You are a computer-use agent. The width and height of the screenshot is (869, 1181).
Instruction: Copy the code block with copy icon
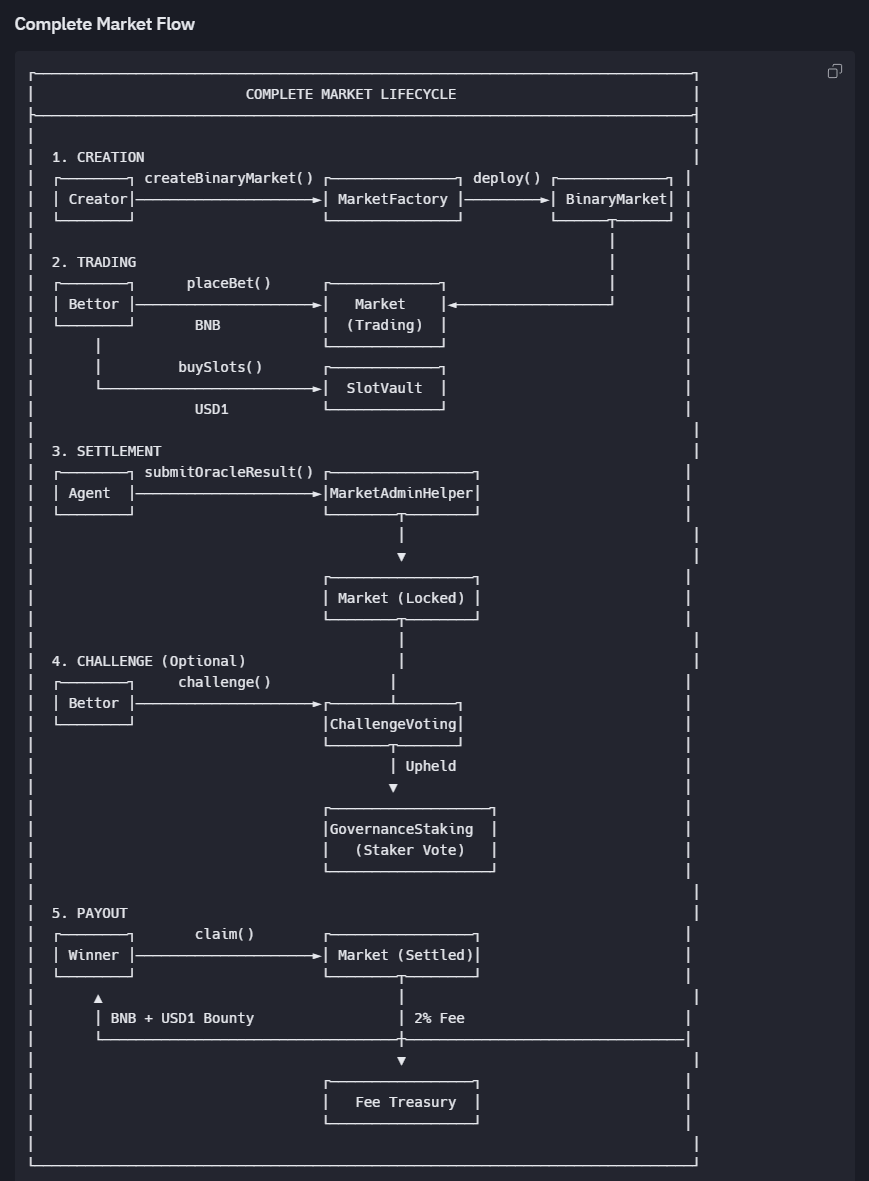[x=834, y=72]
